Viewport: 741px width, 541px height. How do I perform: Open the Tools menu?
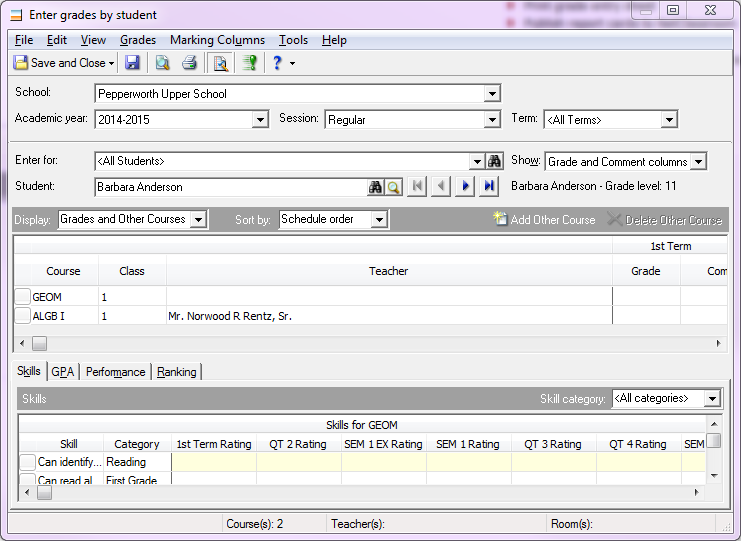click(x=293, y=40)
